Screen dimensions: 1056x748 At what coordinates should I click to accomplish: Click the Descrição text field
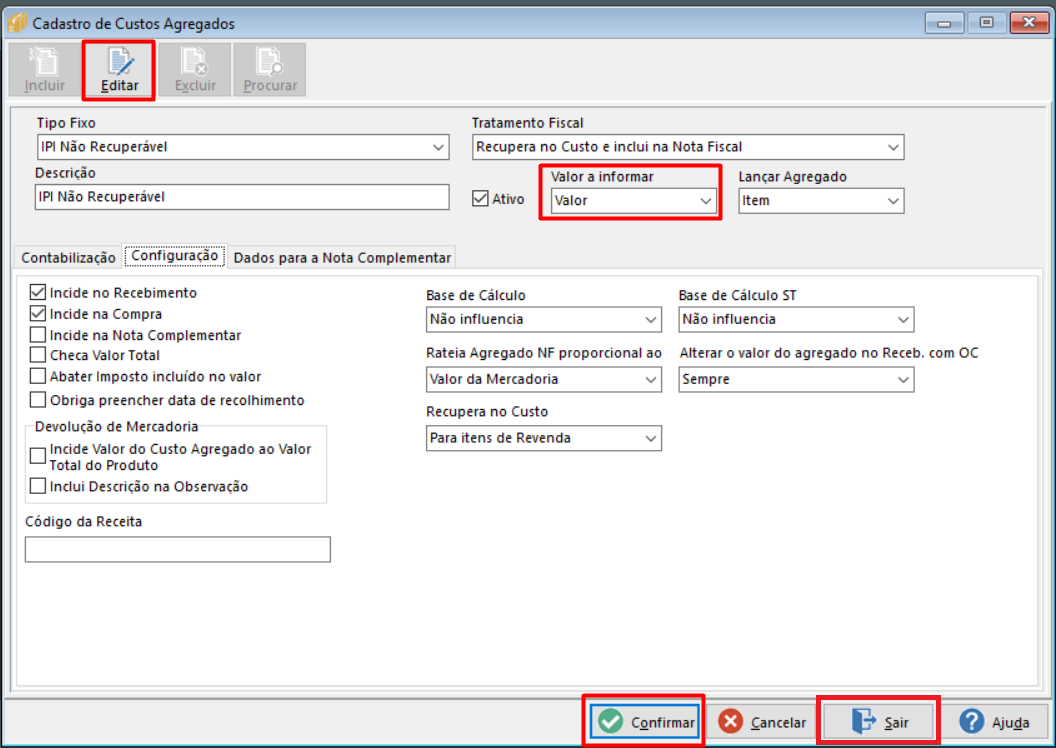242,197
